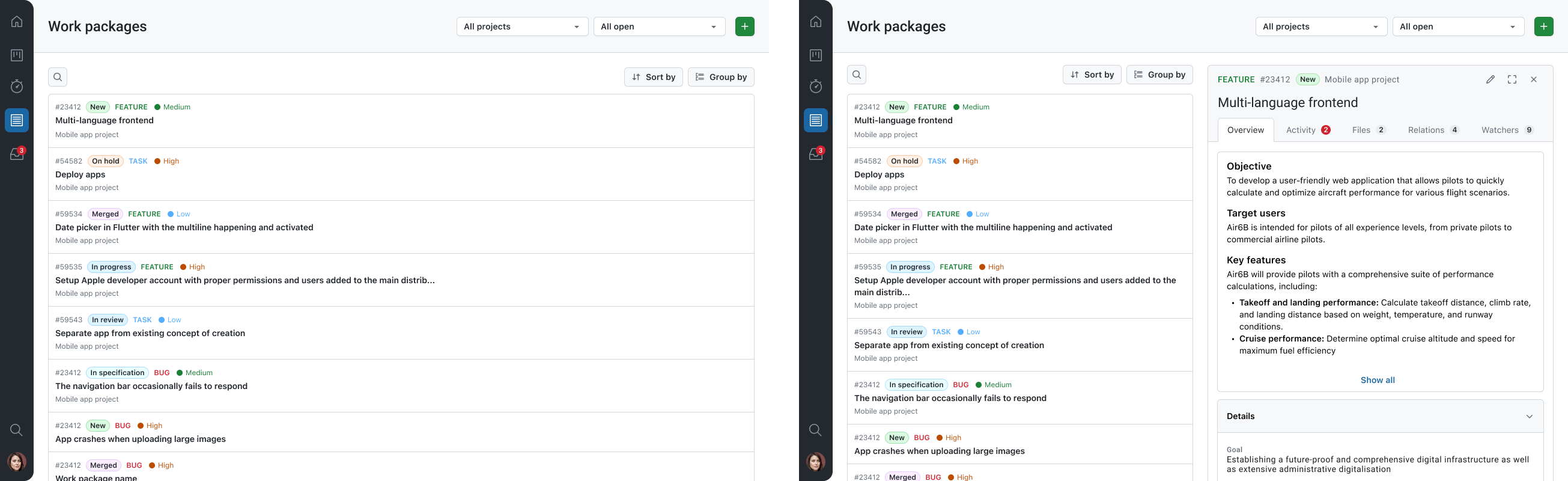Open the inbox with 3 notifications, list-only view
The image size is (1568, 481).
pyautogui.click(x=17, y=153)
